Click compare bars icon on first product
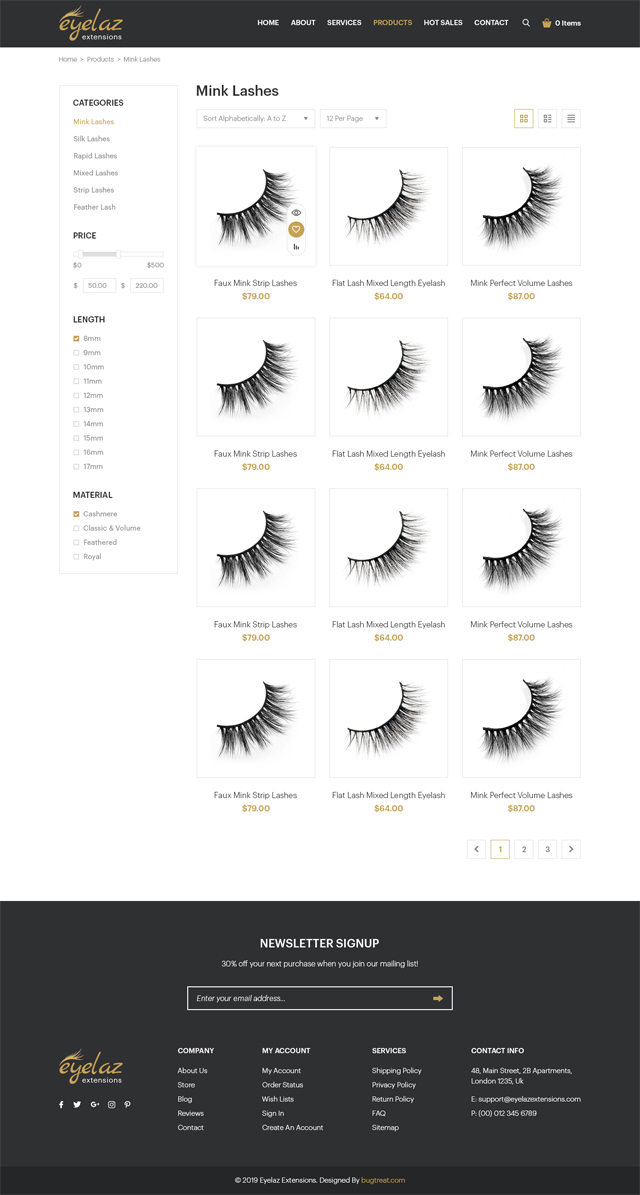This screenshot has height=1195, width=640. point(296,246)
